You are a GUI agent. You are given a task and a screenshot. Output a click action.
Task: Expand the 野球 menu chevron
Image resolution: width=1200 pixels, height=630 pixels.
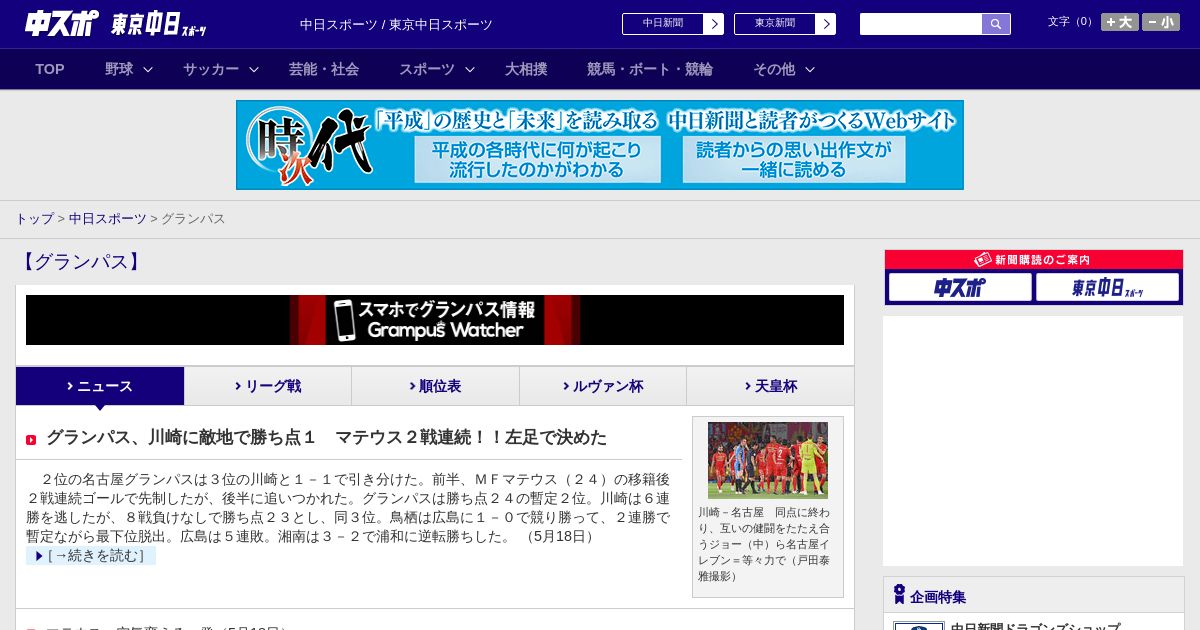tap(148, 69)
